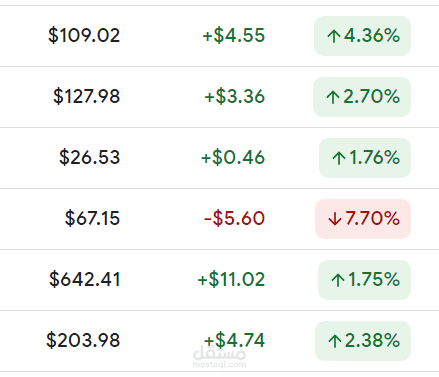
Task: Click the up arrow beside 2.38%
Action: tap(335, 341)
